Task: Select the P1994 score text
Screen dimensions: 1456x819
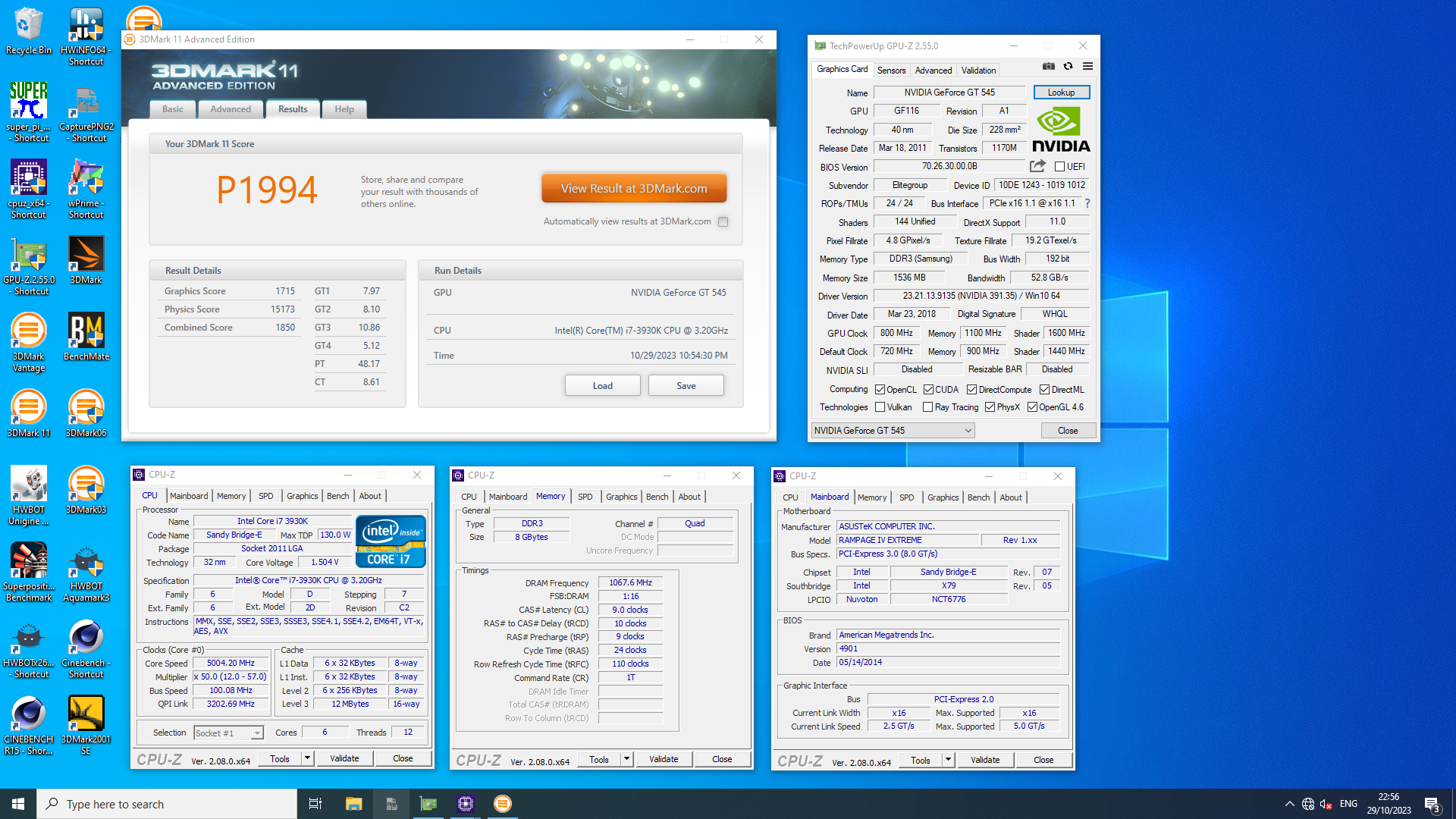Action: tap(267, 190)
